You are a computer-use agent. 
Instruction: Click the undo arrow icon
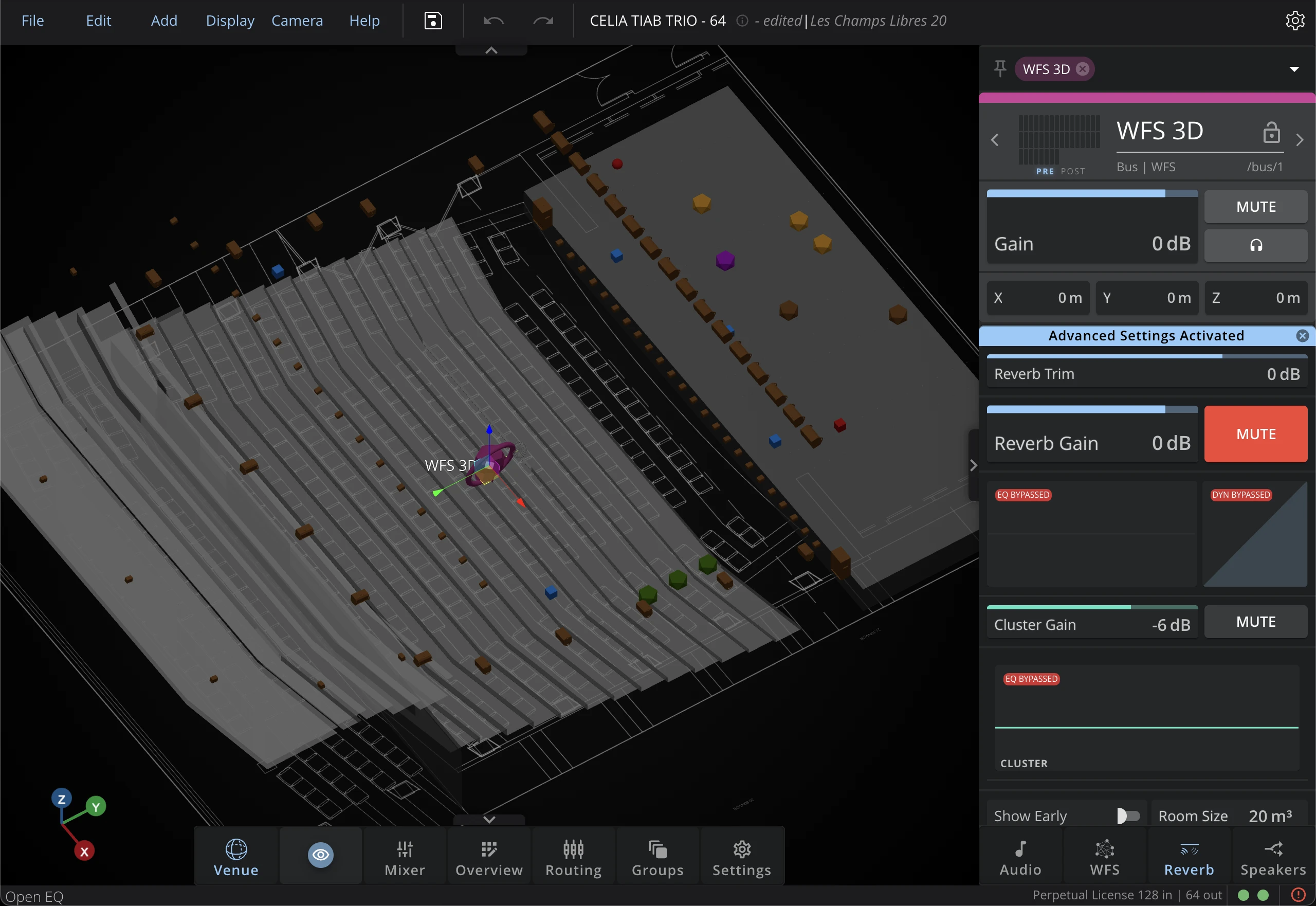pos(493,21)
